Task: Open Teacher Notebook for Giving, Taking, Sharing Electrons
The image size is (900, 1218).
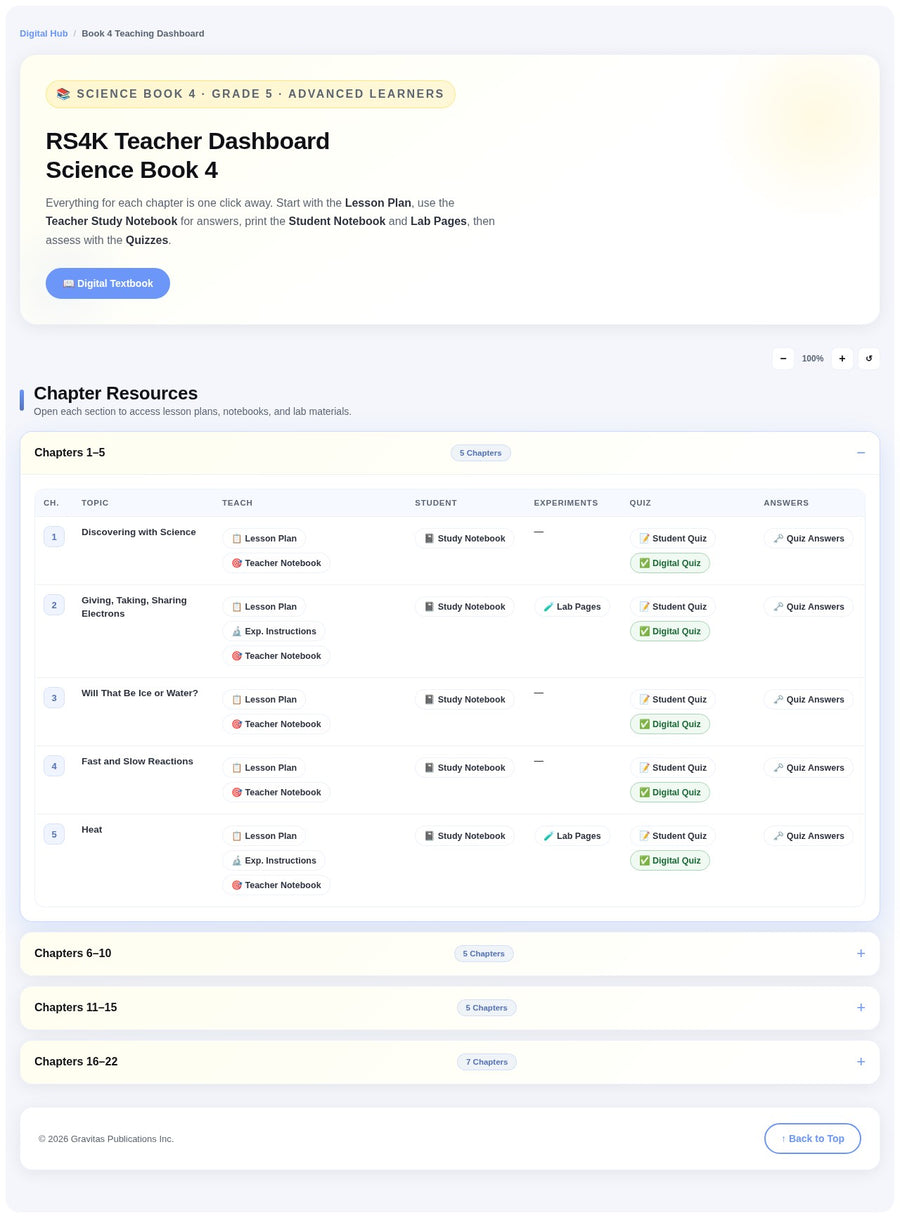Action: point(276,656)
